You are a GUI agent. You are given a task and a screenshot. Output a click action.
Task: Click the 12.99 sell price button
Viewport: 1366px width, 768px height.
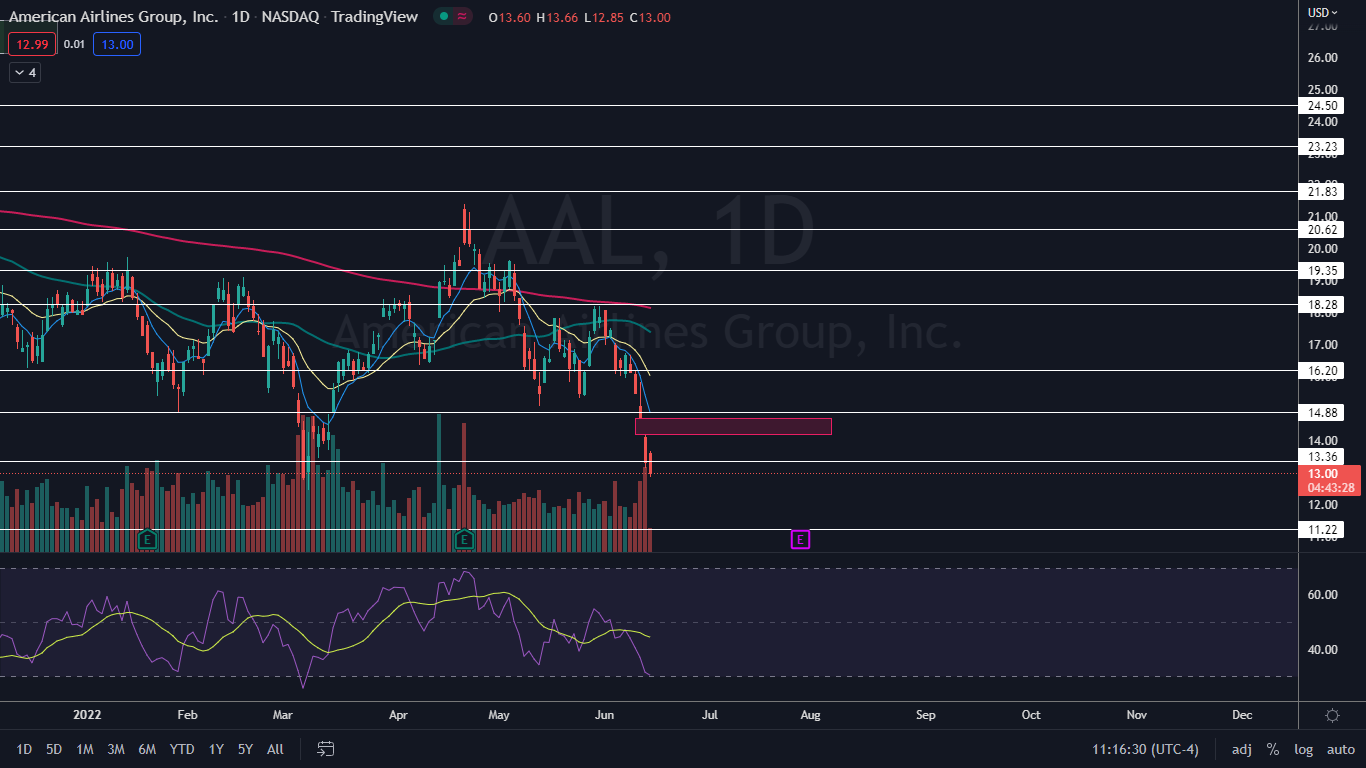click(32, 44)
